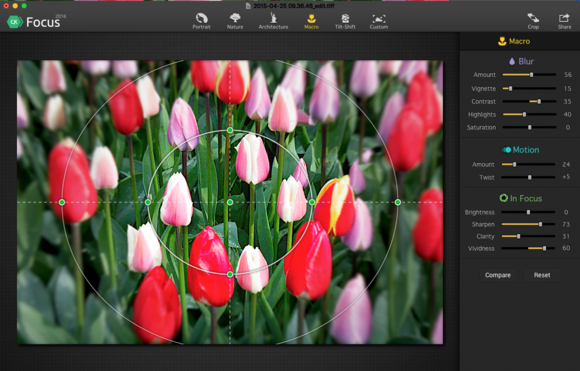The height and width of the screenshot is (371, 580).
Task: Adjust the Motion Amount slider
Action: [528, 164]
